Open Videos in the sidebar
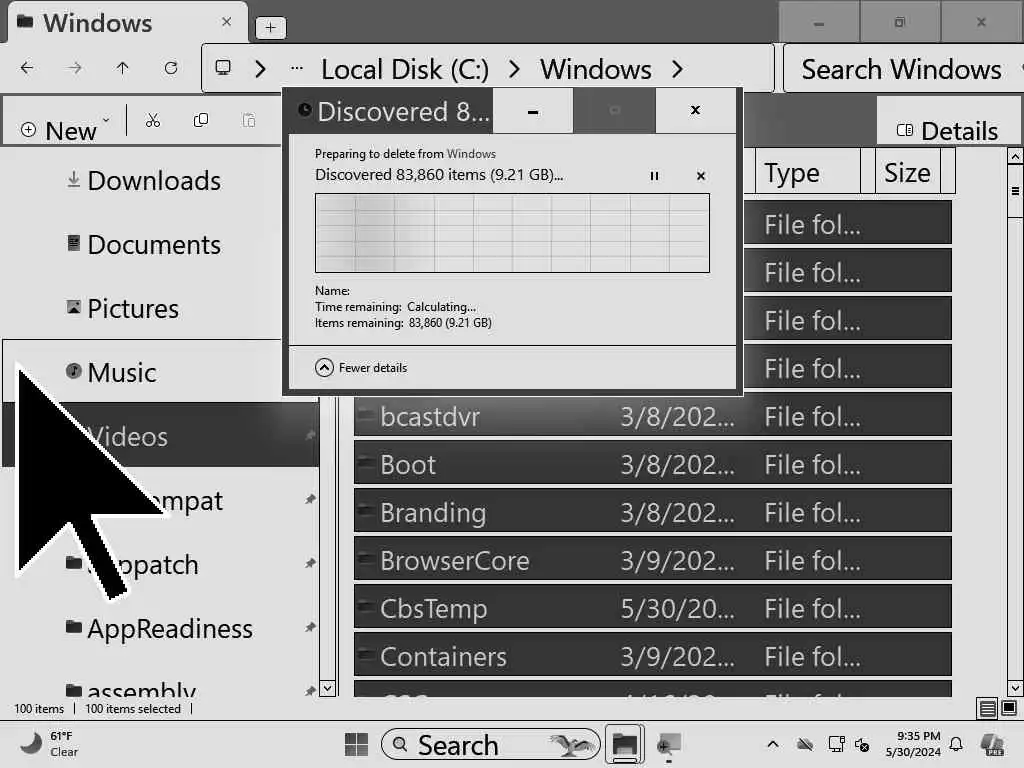Screen dimensions: 1024x768 click(161, 436)
